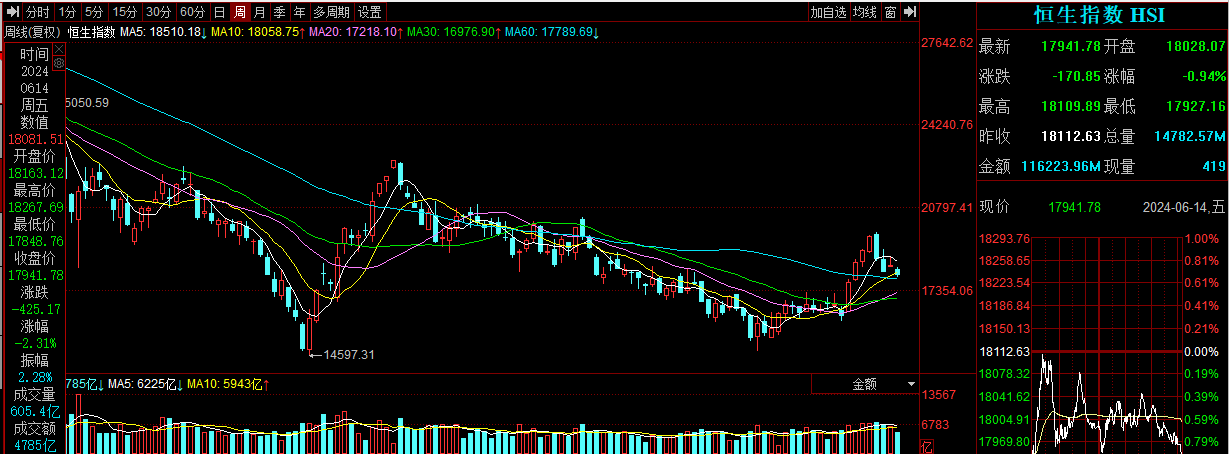Switch to 月 monthly K-line

260,12
